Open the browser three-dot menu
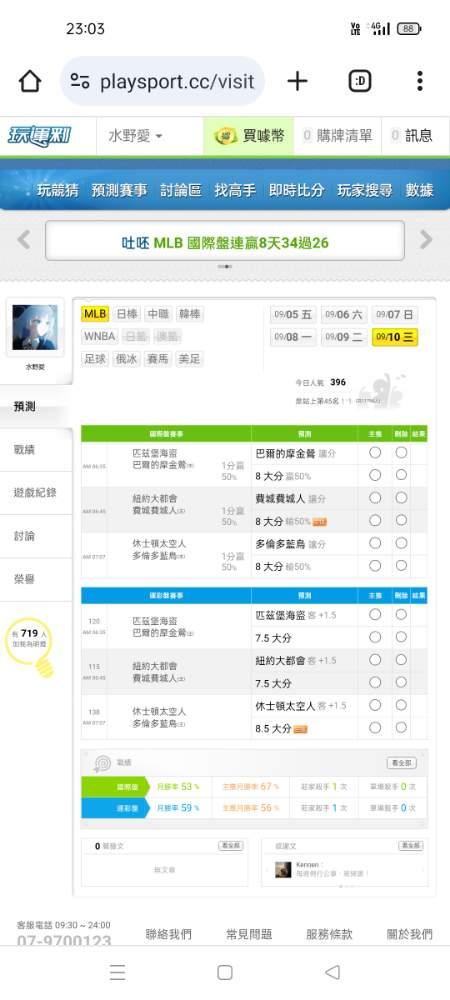 pyautogui.click(x=419, y=81)
